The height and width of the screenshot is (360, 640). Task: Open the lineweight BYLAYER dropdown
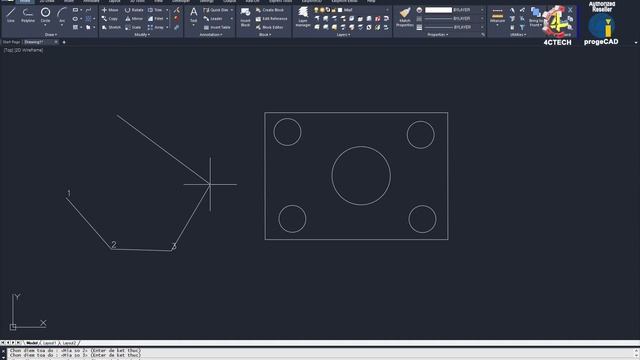pos(482,27)
